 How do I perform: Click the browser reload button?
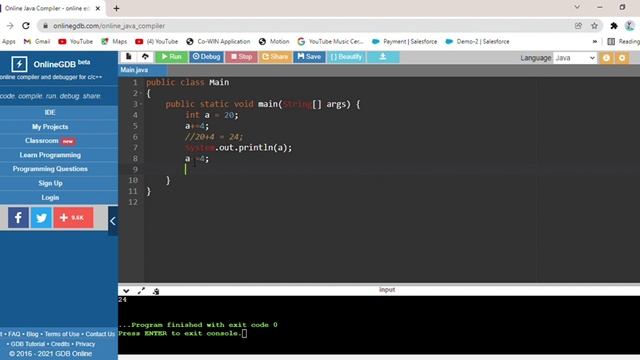[x=26, y=26]
